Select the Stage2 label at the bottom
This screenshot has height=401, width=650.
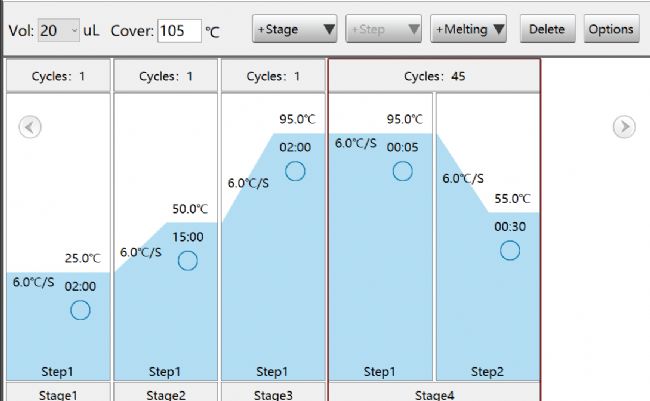click(166, 394)
